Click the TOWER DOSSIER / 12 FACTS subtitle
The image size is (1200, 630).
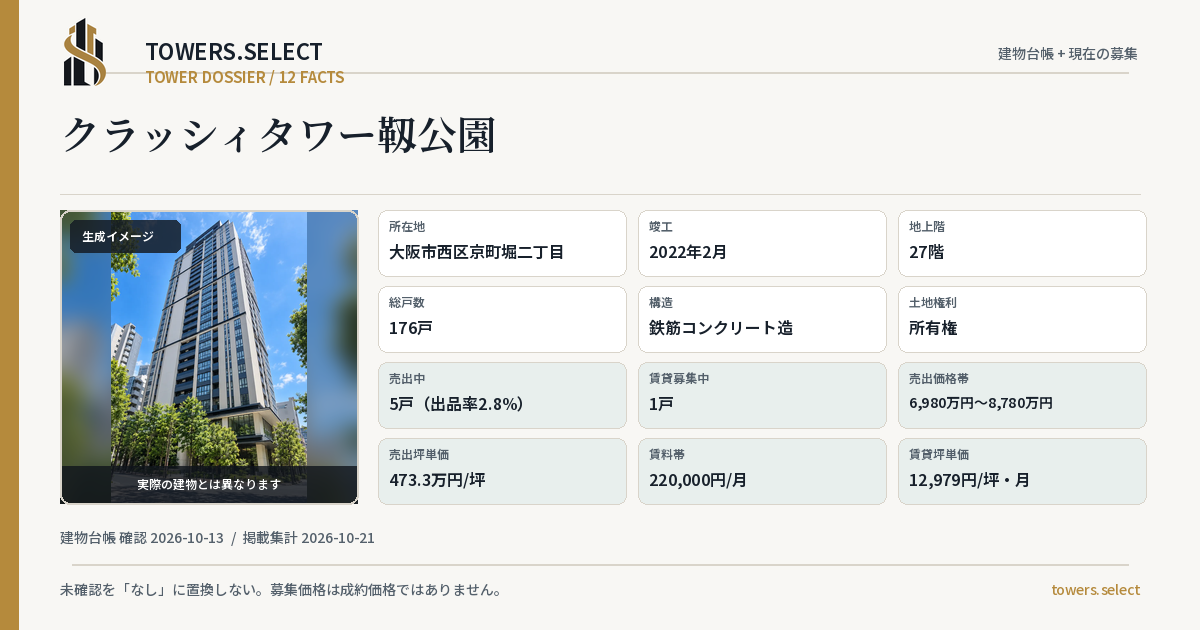(245, 77)
